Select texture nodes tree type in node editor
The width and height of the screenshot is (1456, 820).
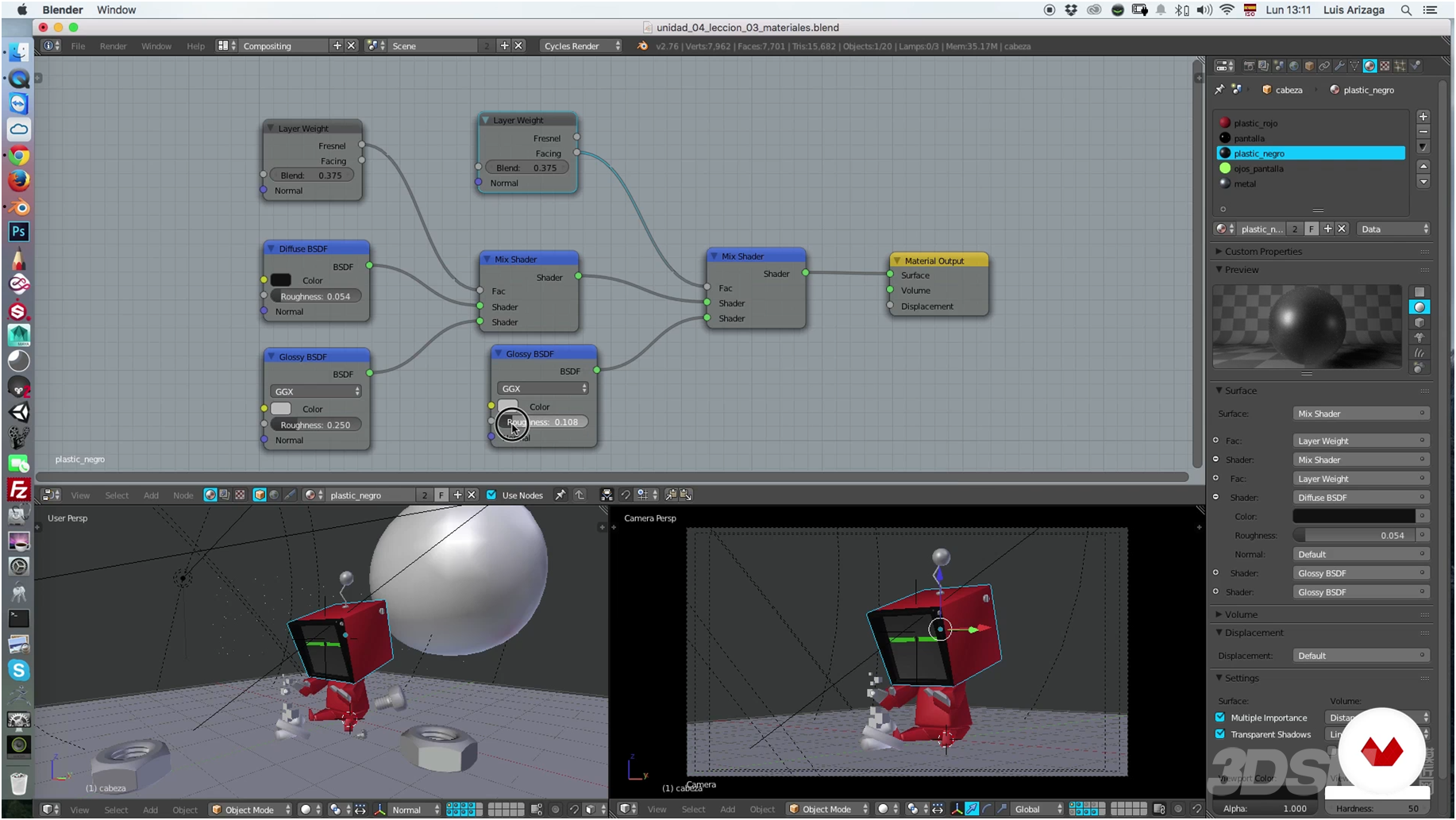point(240,495)
